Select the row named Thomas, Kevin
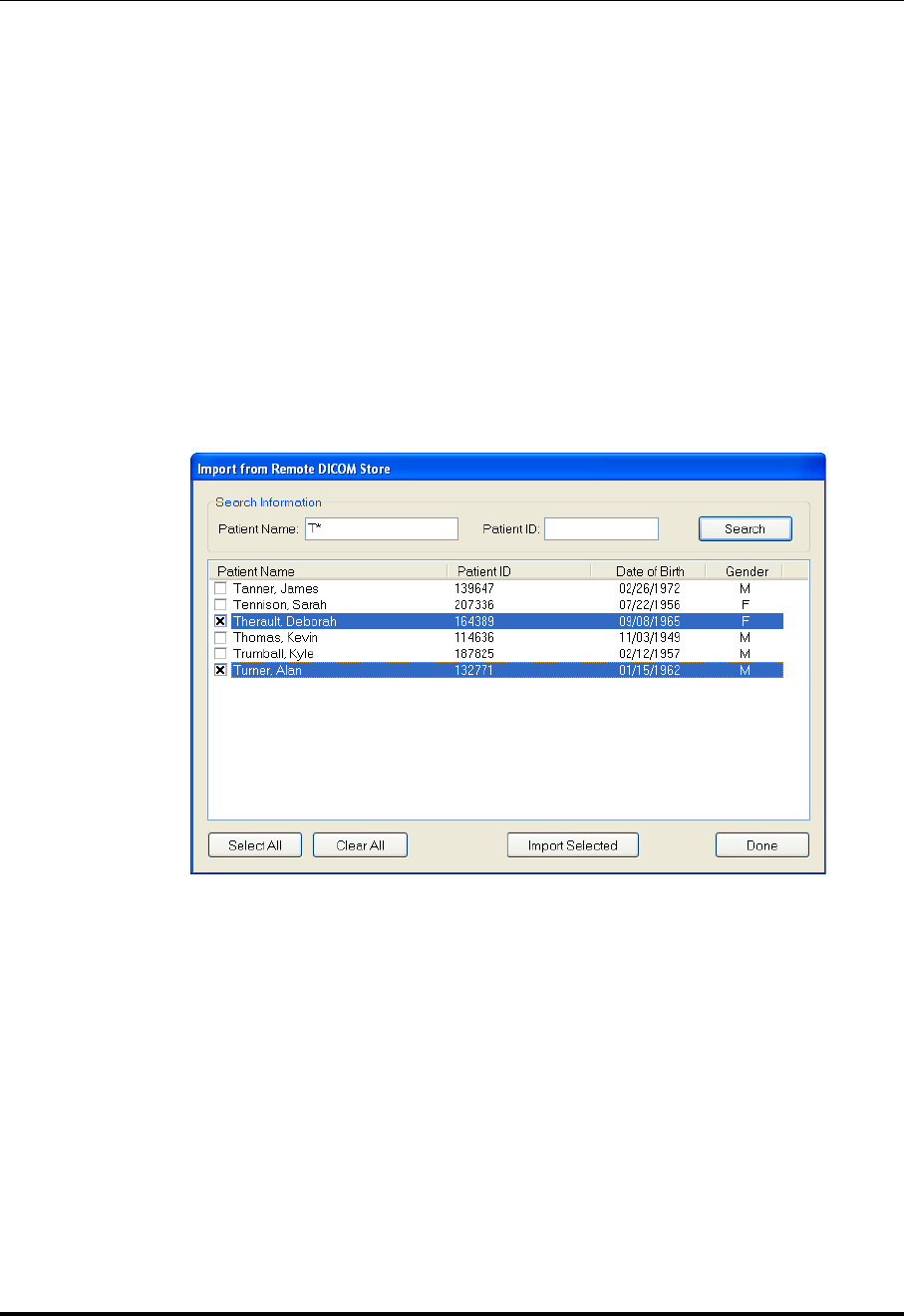 tap(496, 637)
